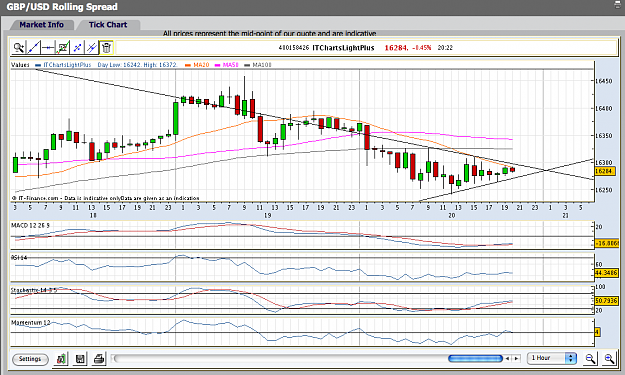The height and width of the screenshot is (375, 625).
Task: Click the horizontal scrollbar blue thumb
Action: pos(475,359)
